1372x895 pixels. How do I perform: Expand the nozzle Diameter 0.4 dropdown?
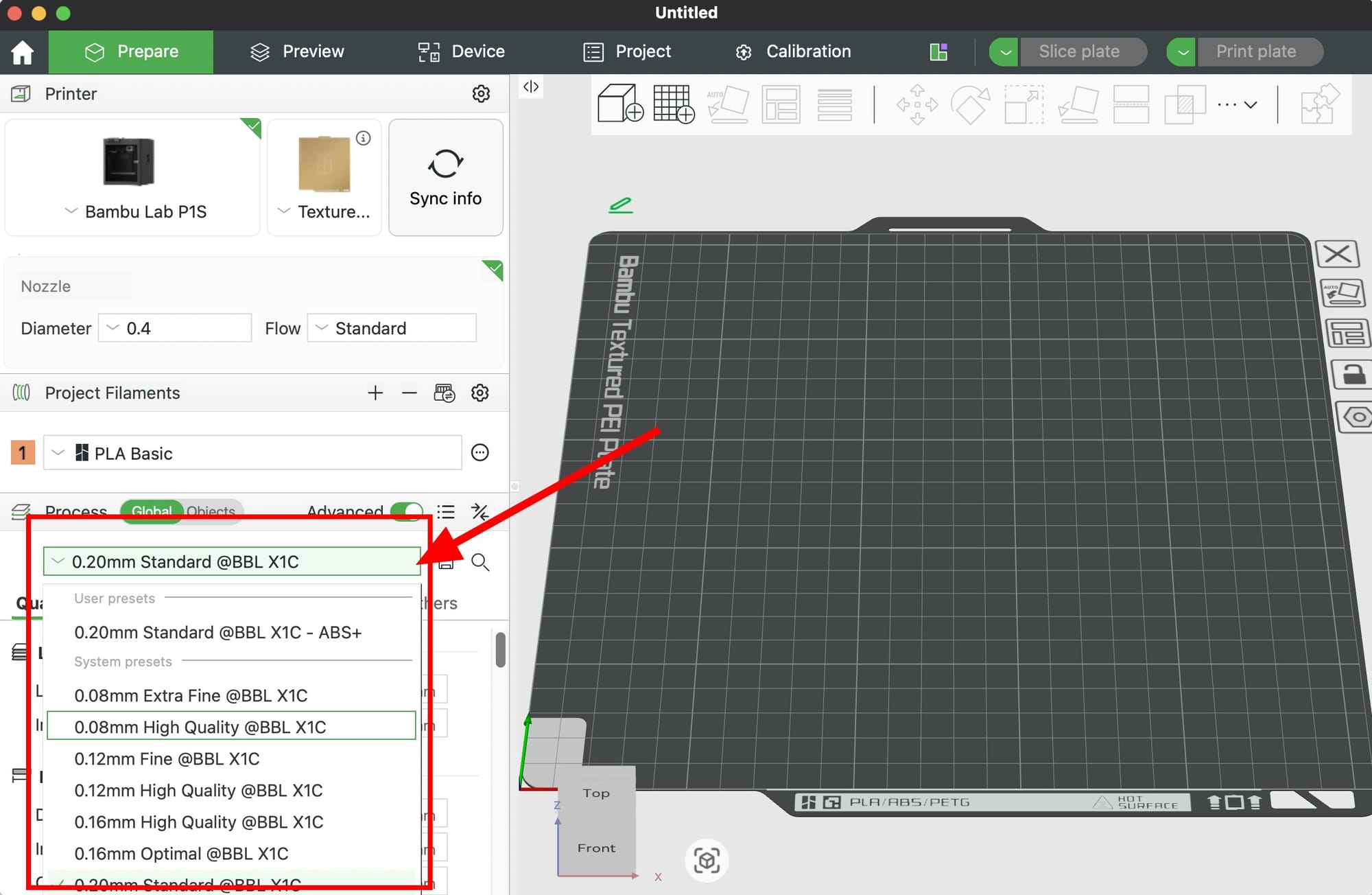pyautogui.click(x=175, y=328)
